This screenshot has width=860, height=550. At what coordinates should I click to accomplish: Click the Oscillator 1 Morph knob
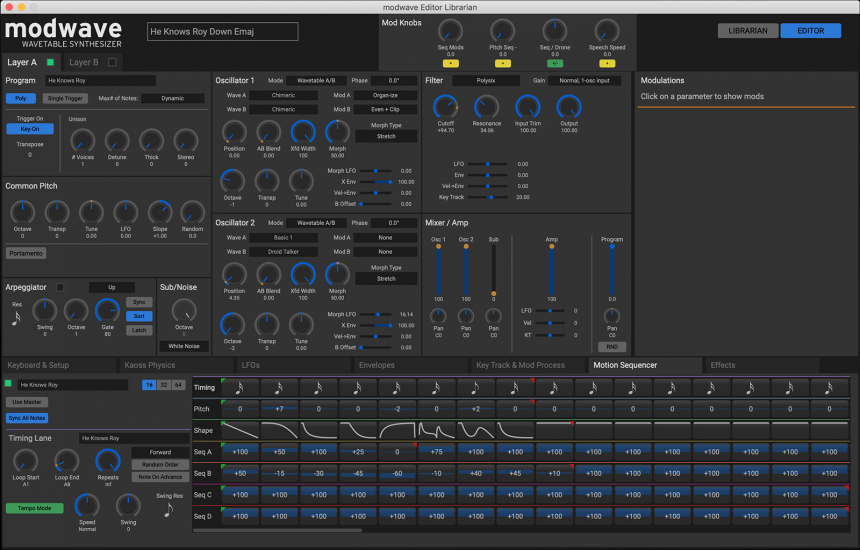[x=337, y=132]
